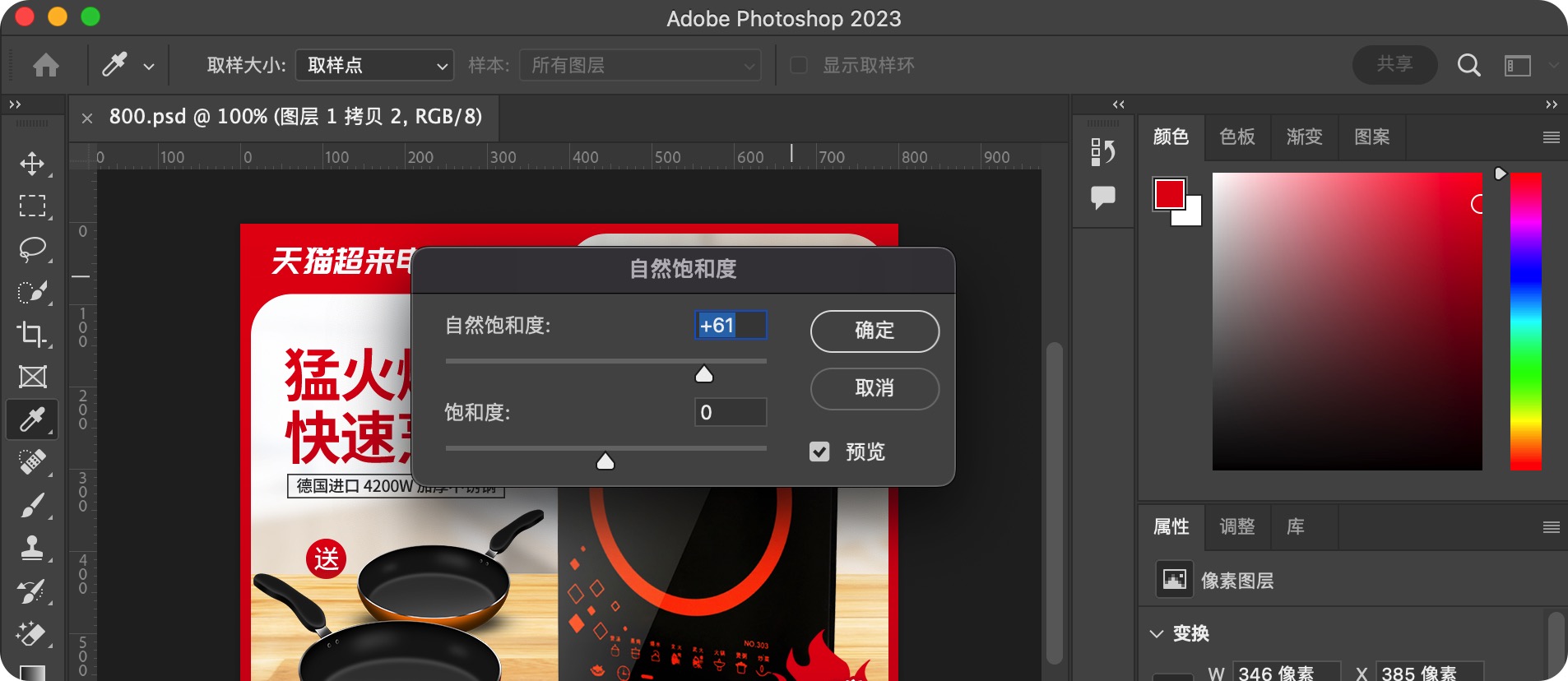
Task: Click the 自然饱和度 value field +61
Action: pos(731,325)
